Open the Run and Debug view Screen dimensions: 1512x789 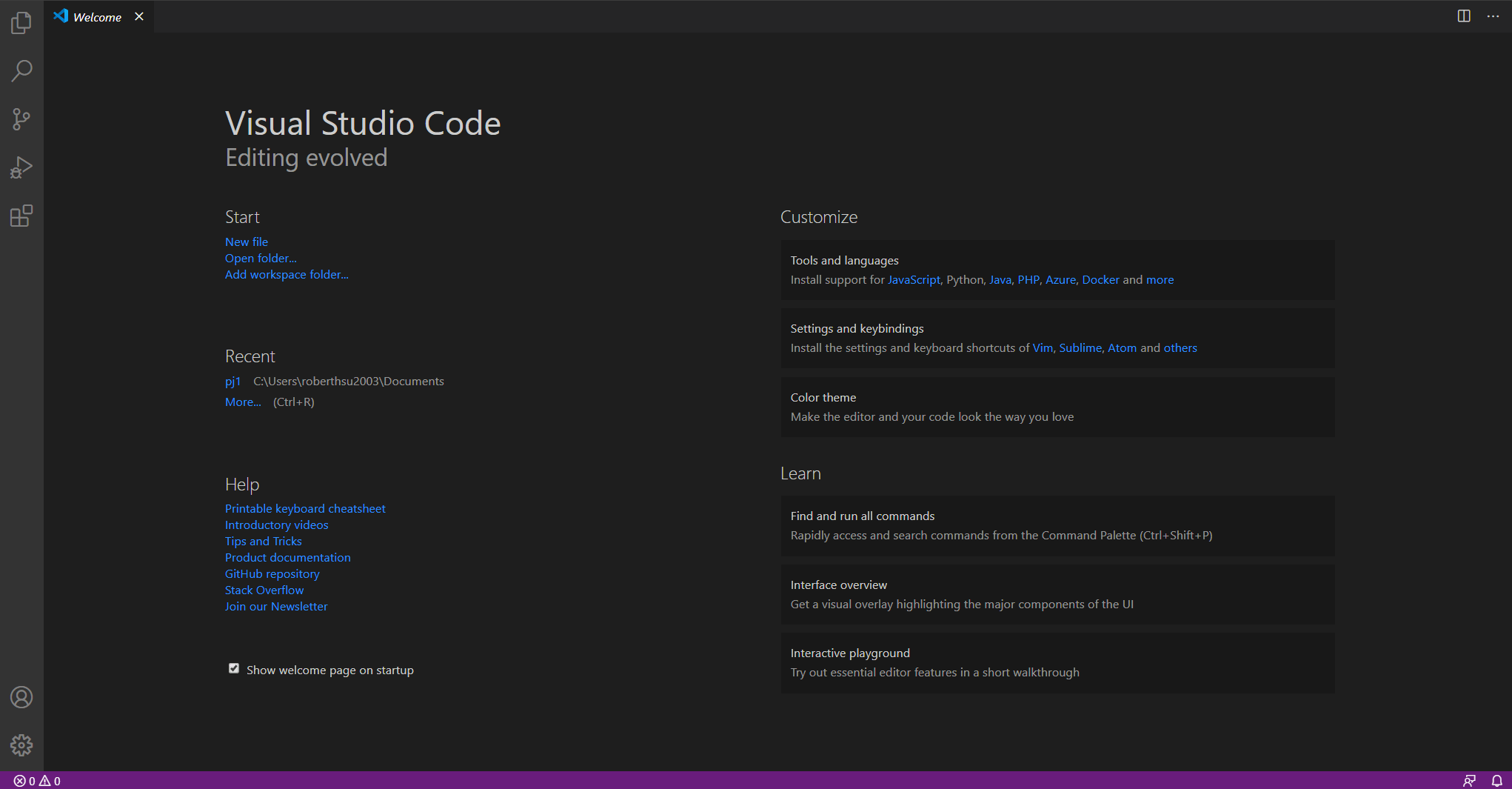(x=21, y=167)
